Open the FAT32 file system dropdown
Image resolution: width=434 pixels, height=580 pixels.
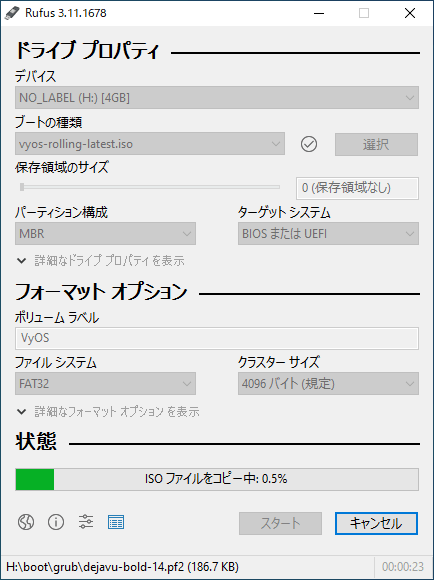point(105,384)
